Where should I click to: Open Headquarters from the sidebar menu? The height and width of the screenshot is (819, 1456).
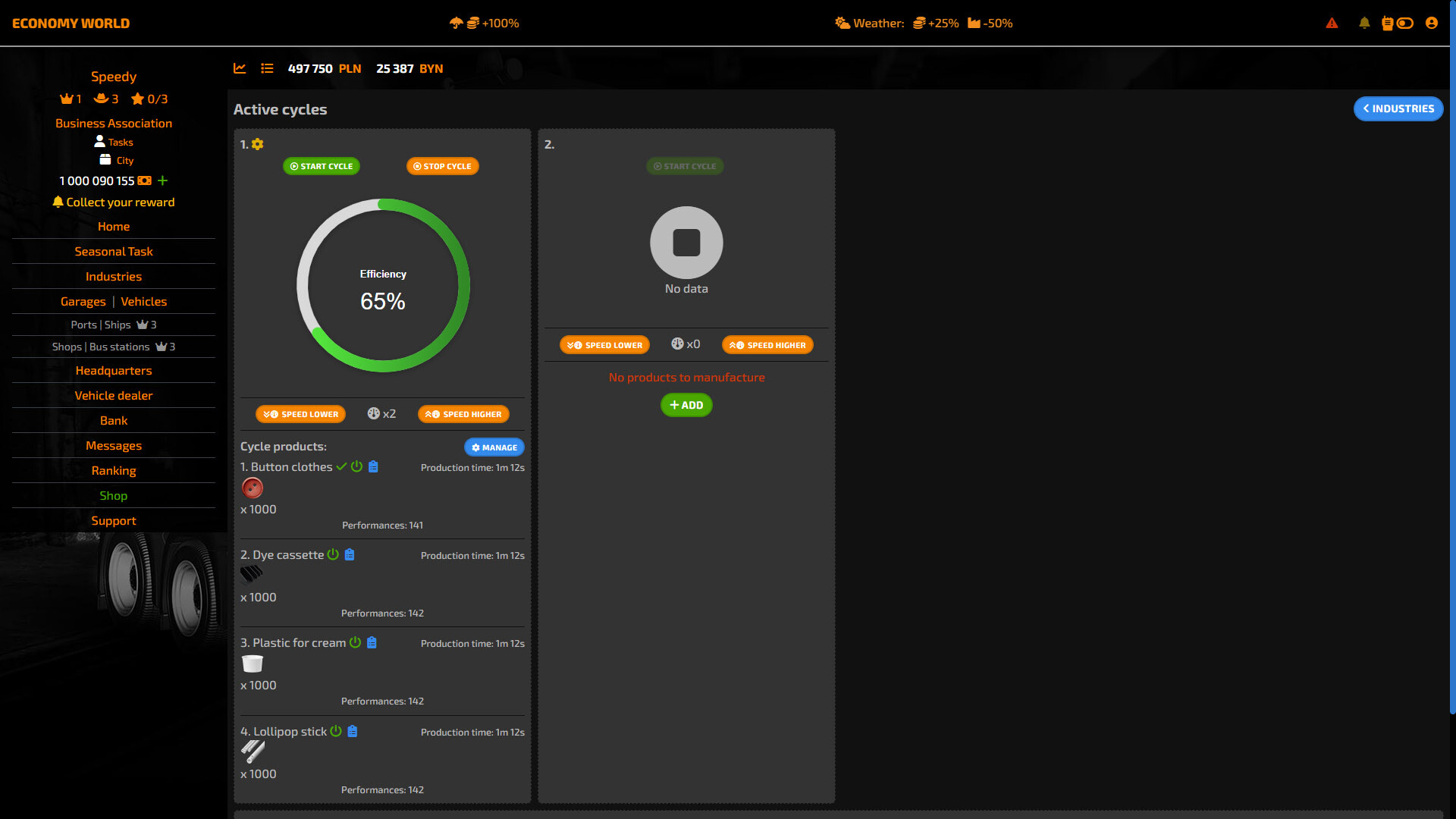click(114, 370)
